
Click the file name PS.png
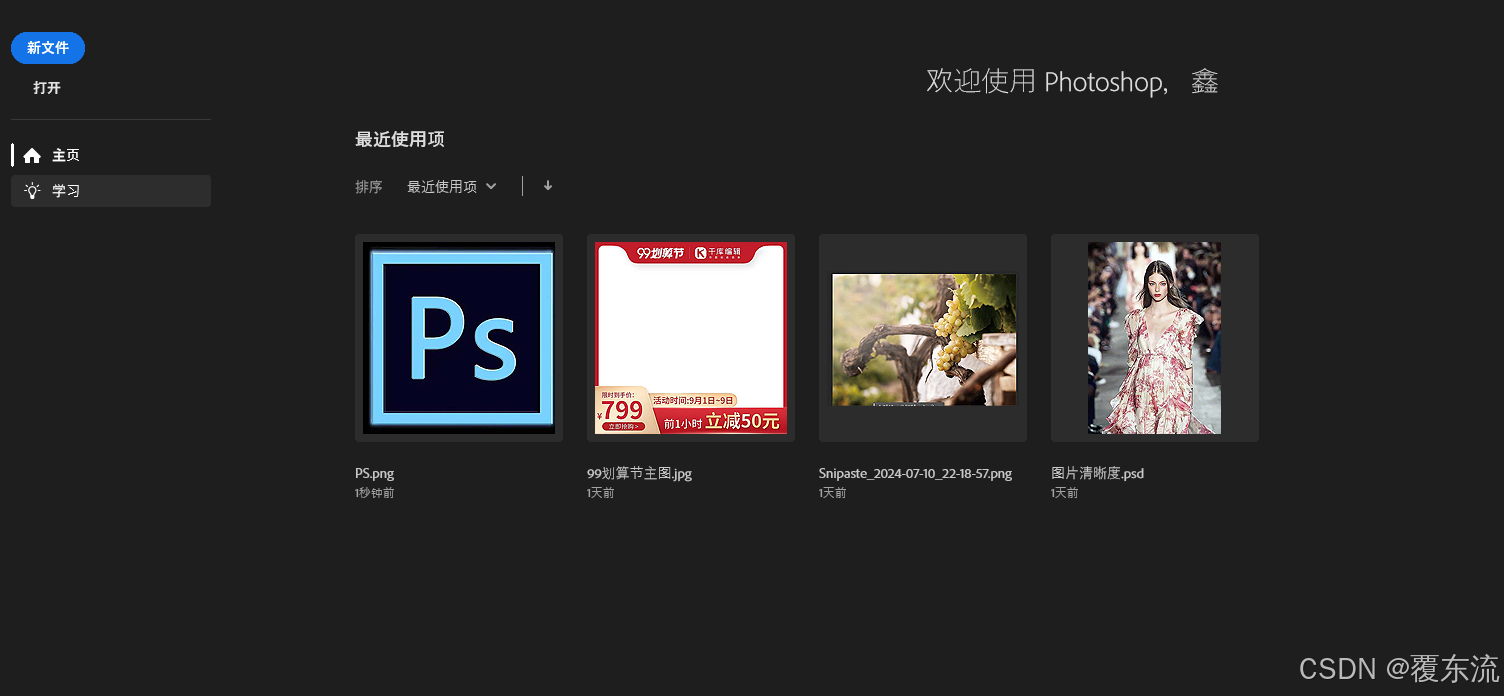pos(375,474)
